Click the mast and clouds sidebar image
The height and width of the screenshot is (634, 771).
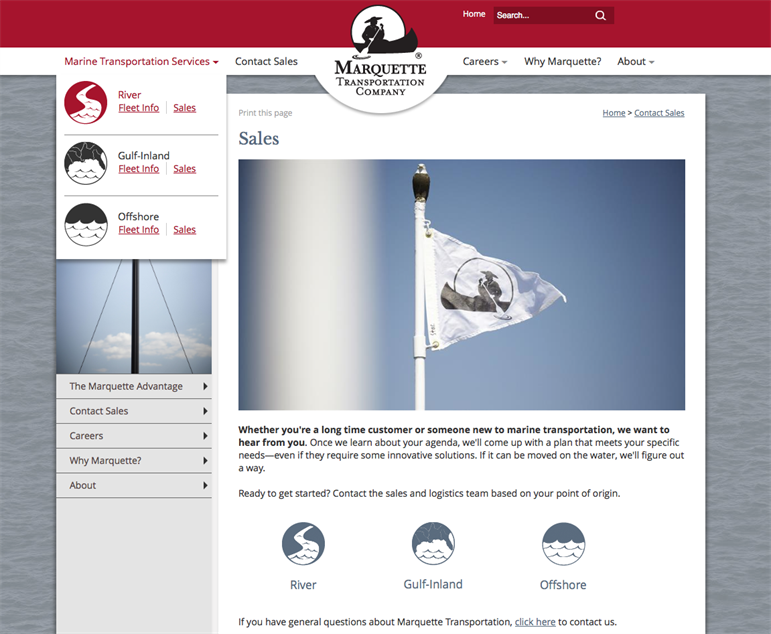click(134, 317)
